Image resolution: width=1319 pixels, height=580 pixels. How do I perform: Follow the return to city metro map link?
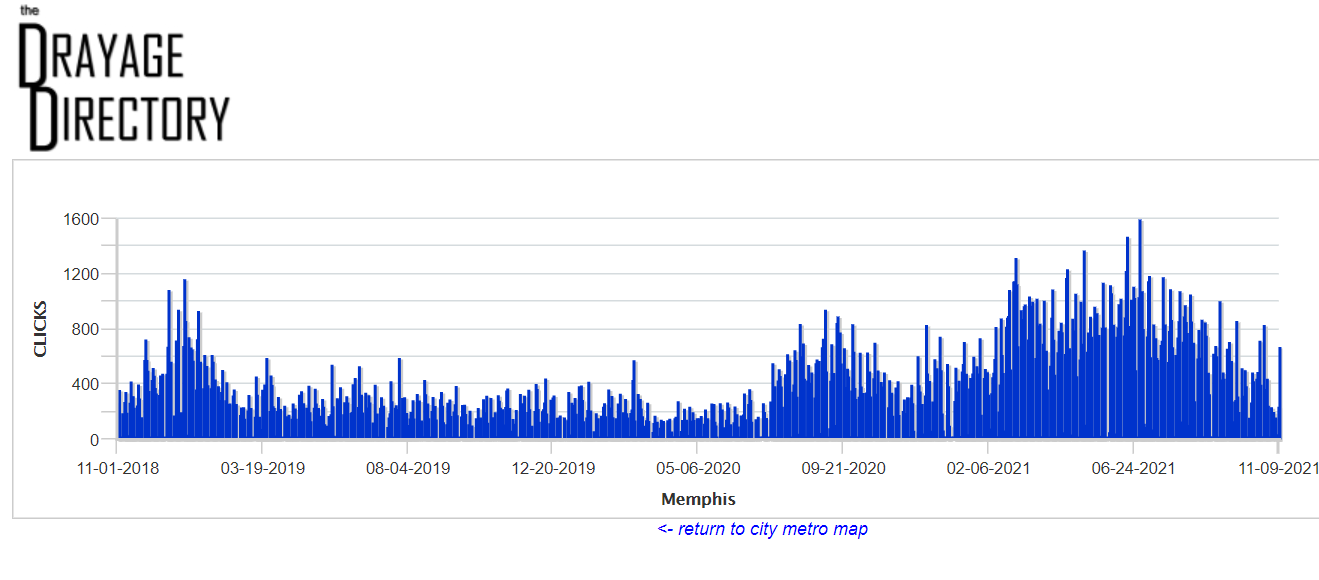763,529
